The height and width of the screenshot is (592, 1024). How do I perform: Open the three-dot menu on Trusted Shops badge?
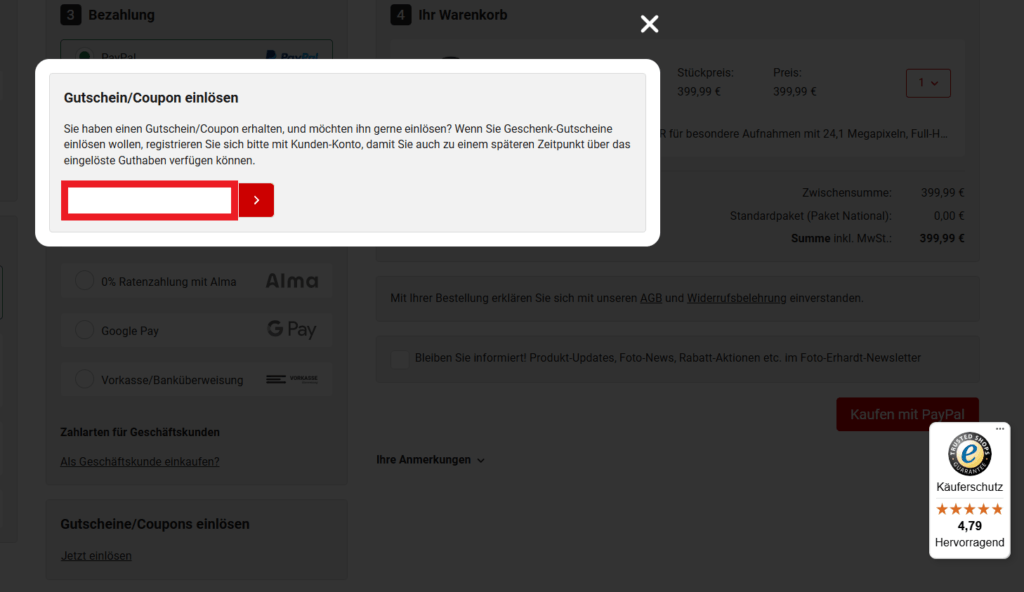[999, 430]
